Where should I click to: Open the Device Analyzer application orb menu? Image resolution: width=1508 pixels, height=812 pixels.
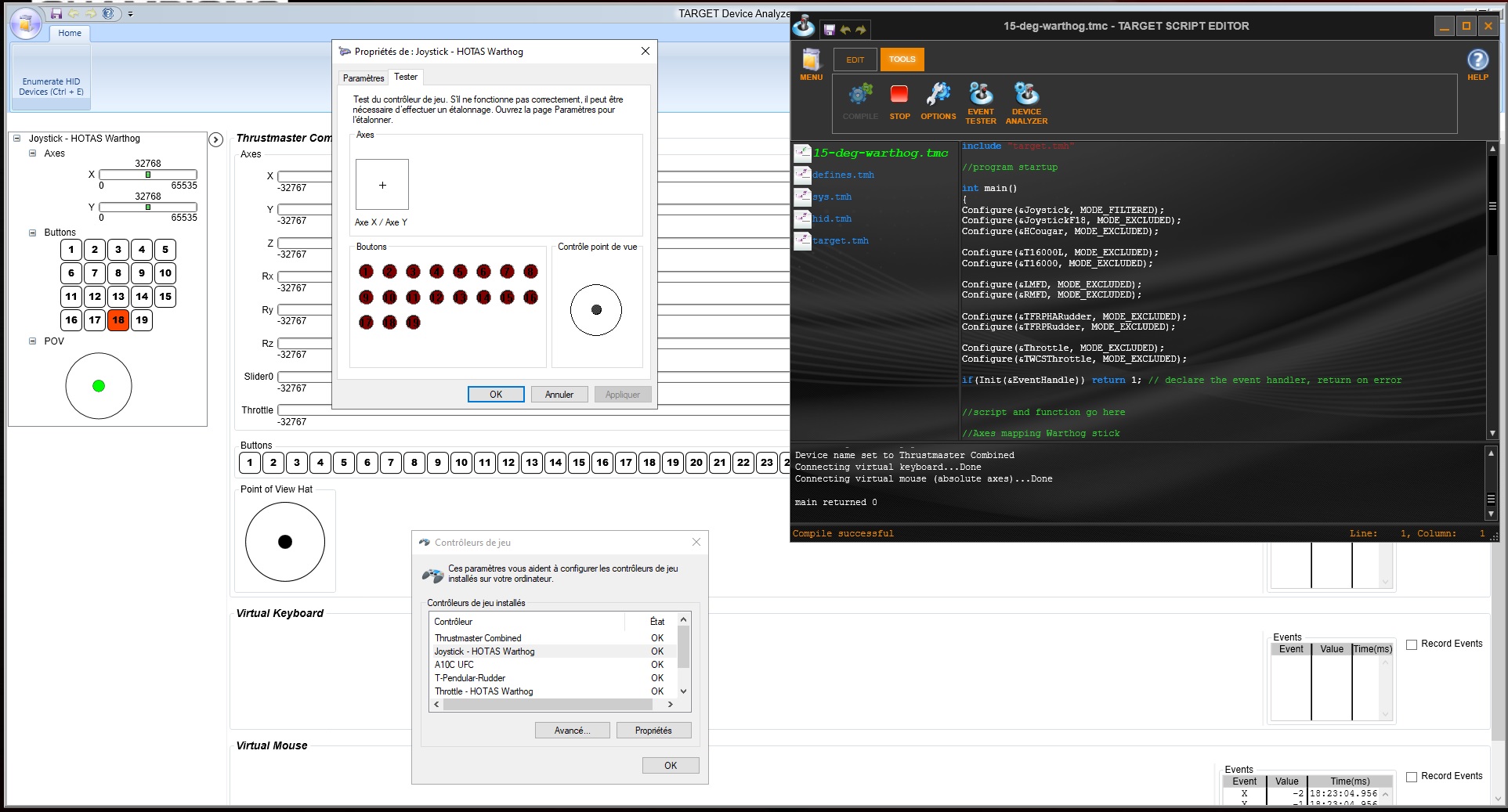pyautogui.click(x=26, y=23)
